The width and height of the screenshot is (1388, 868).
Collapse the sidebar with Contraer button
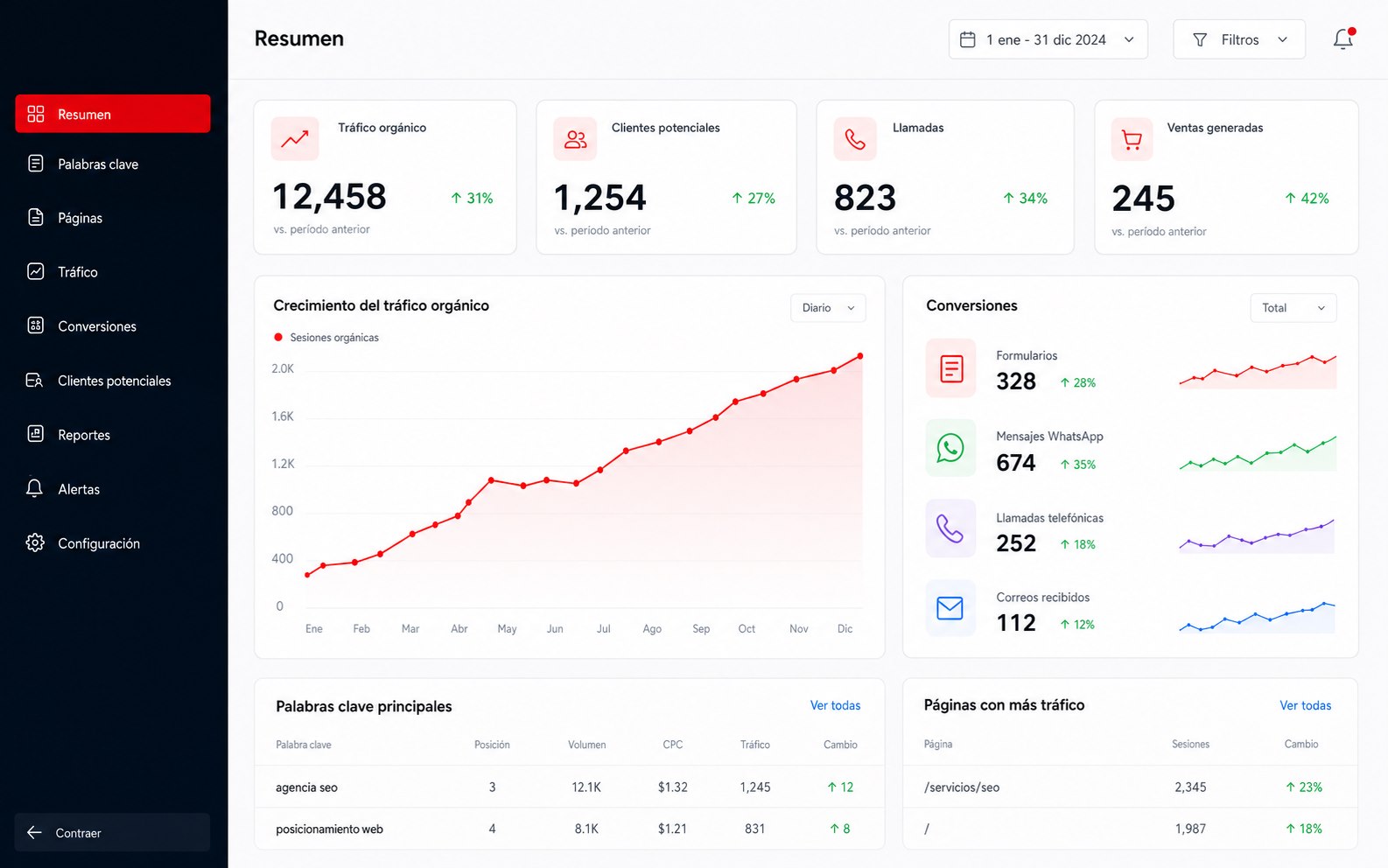click(112, 832)
